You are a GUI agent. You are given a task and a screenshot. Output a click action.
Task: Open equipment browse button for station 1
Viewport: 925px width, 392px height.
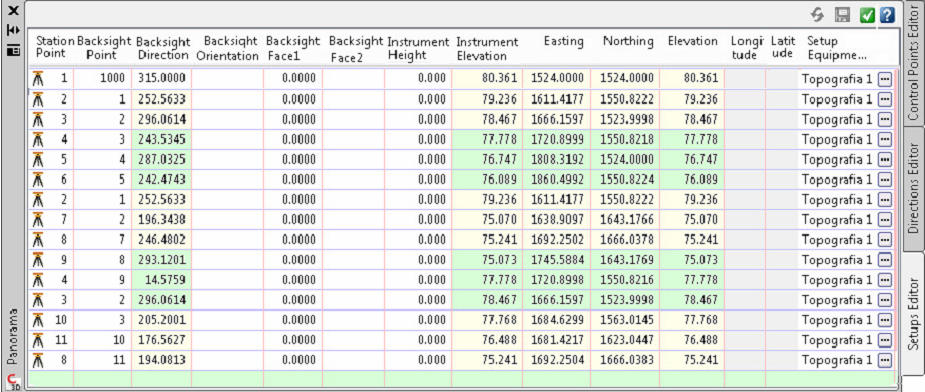pyautogui.click(x=884, y=79)
